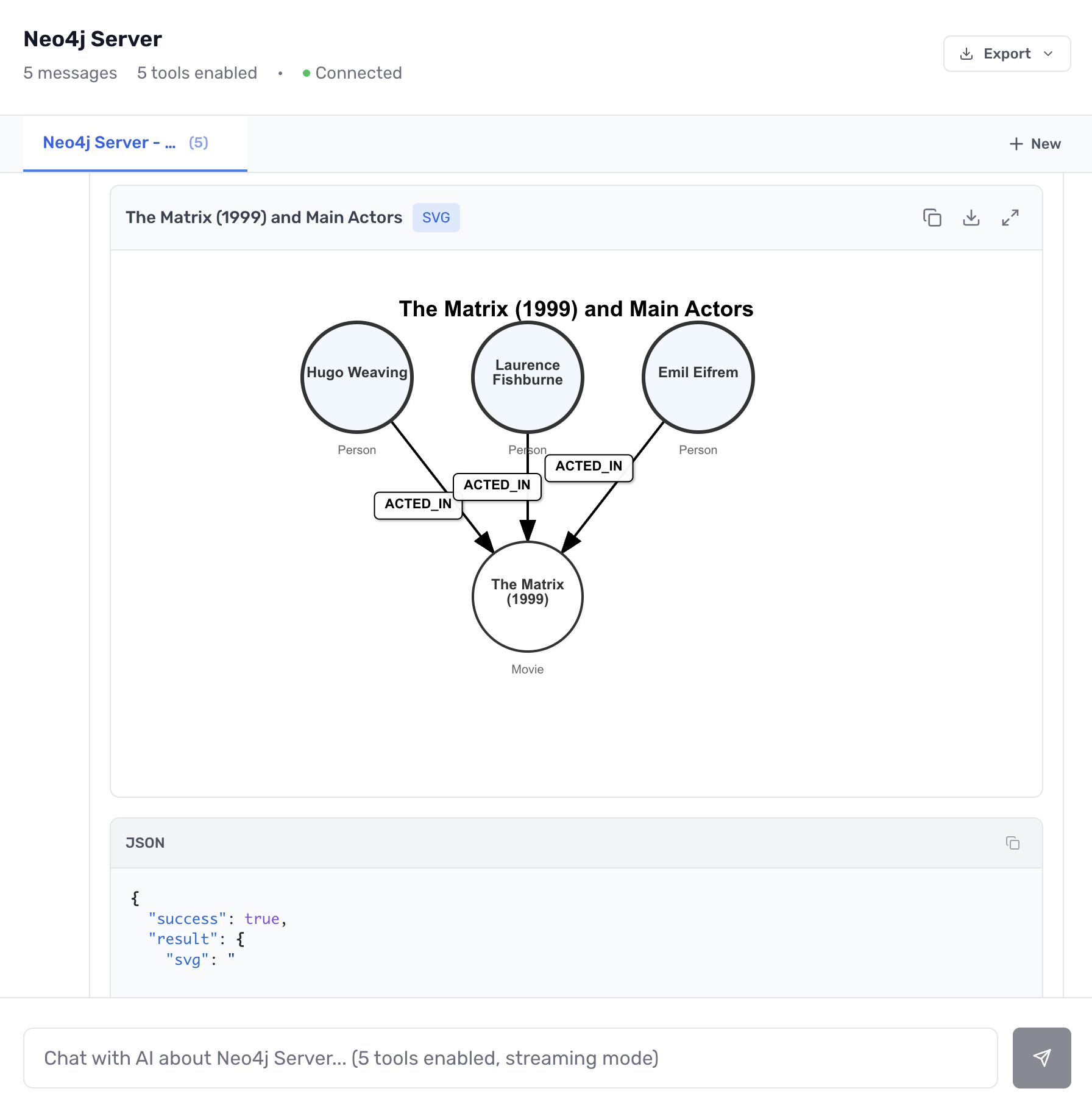This screenshot has height=1108, width=1092.
Task: Select the Emil Eifrem node circle
Action: pos(698,377)
